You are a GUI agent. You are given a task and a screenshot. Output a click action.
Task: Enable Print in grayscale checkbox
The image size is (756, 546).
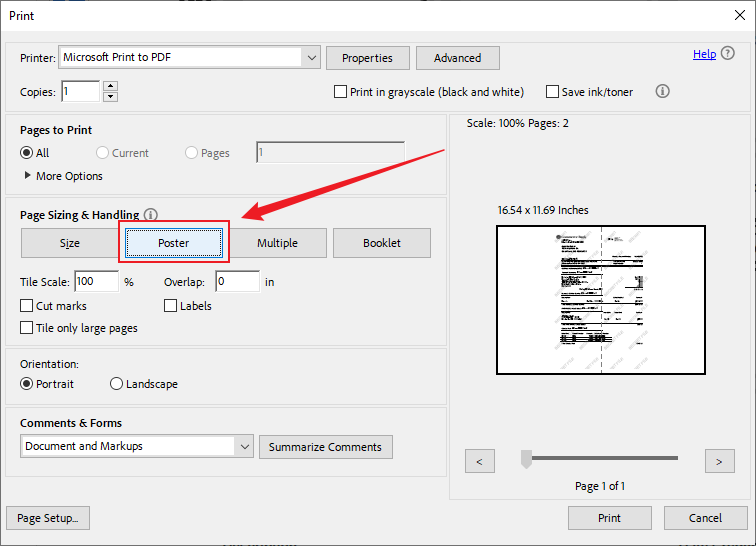pyautogui.click(x=340, y=92)
